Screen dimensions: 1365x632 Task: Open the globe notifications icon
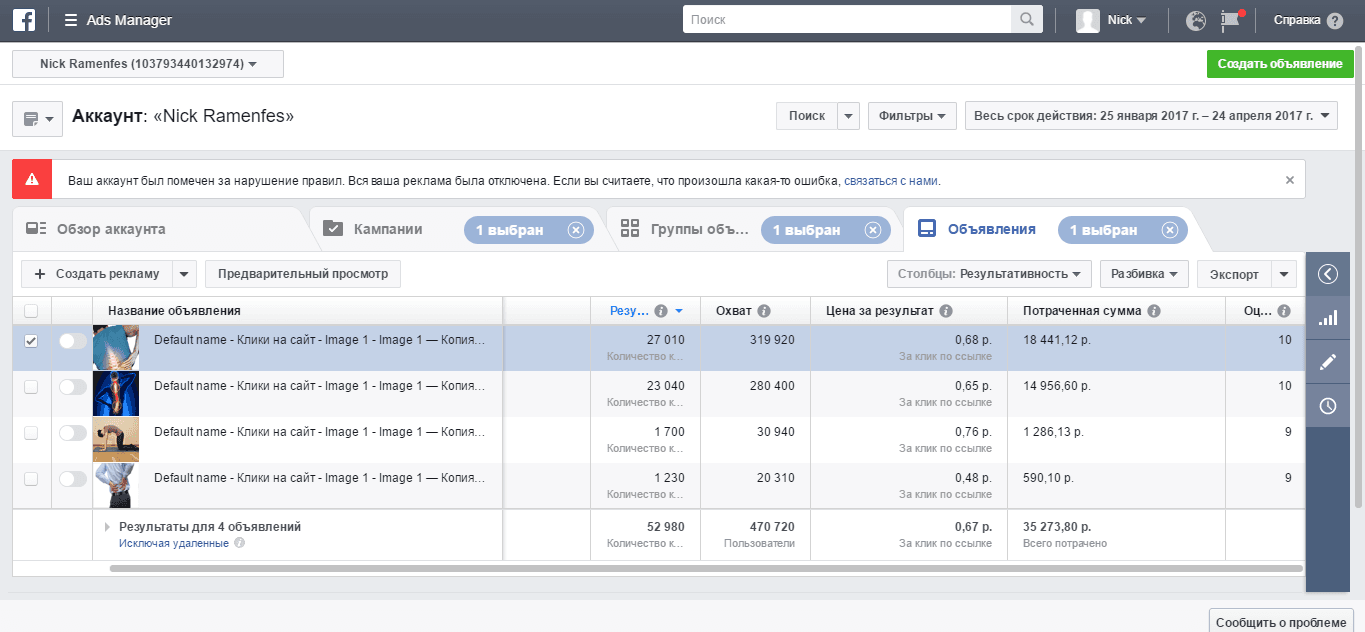coord(1195,20)
